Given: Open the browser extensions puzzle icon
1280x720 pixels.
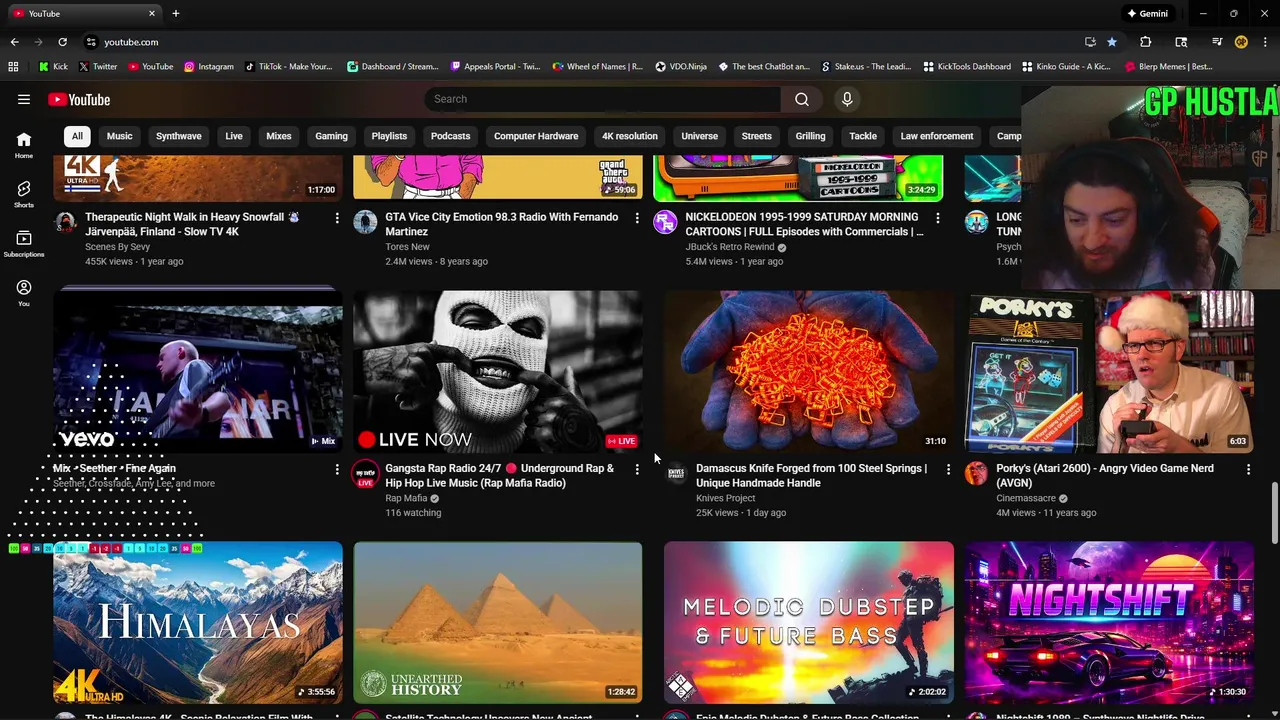Looking at the screenshot, I should pyautogui.click(x=1146, y=42).
